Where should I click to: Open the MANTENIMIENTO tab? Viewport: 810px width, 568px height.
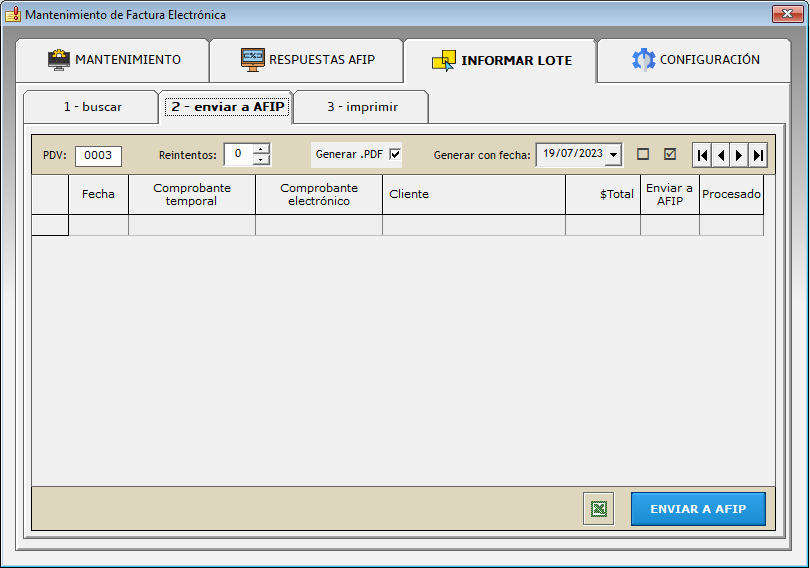tap(113, 60)
